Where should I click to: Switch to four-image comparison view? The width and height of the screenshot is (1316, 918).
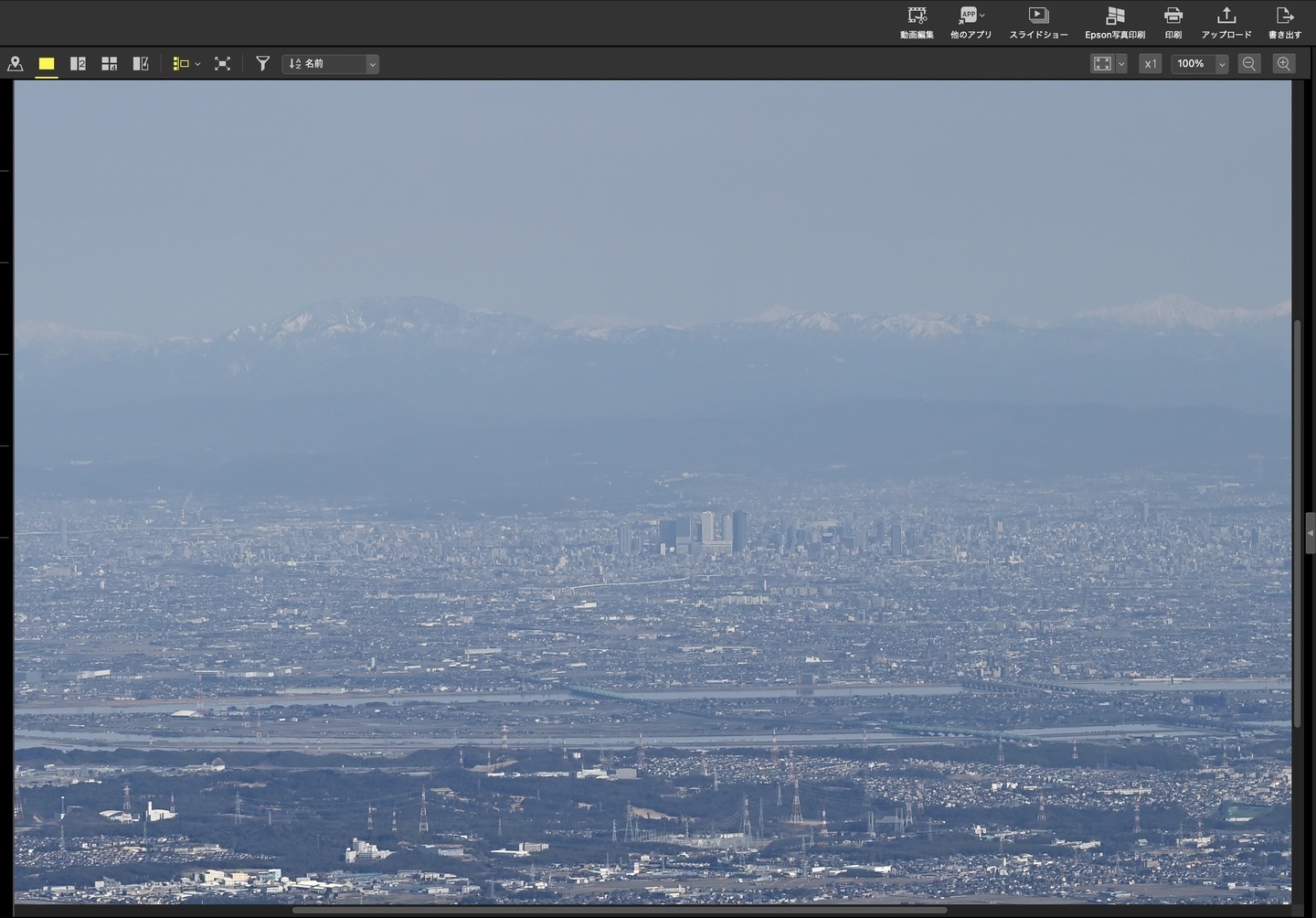[x=109, y=64]
